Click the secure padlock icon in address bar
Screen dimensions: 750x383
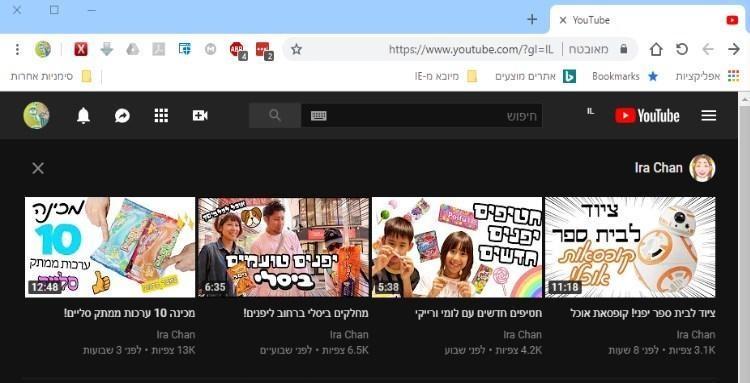point(623,49)
